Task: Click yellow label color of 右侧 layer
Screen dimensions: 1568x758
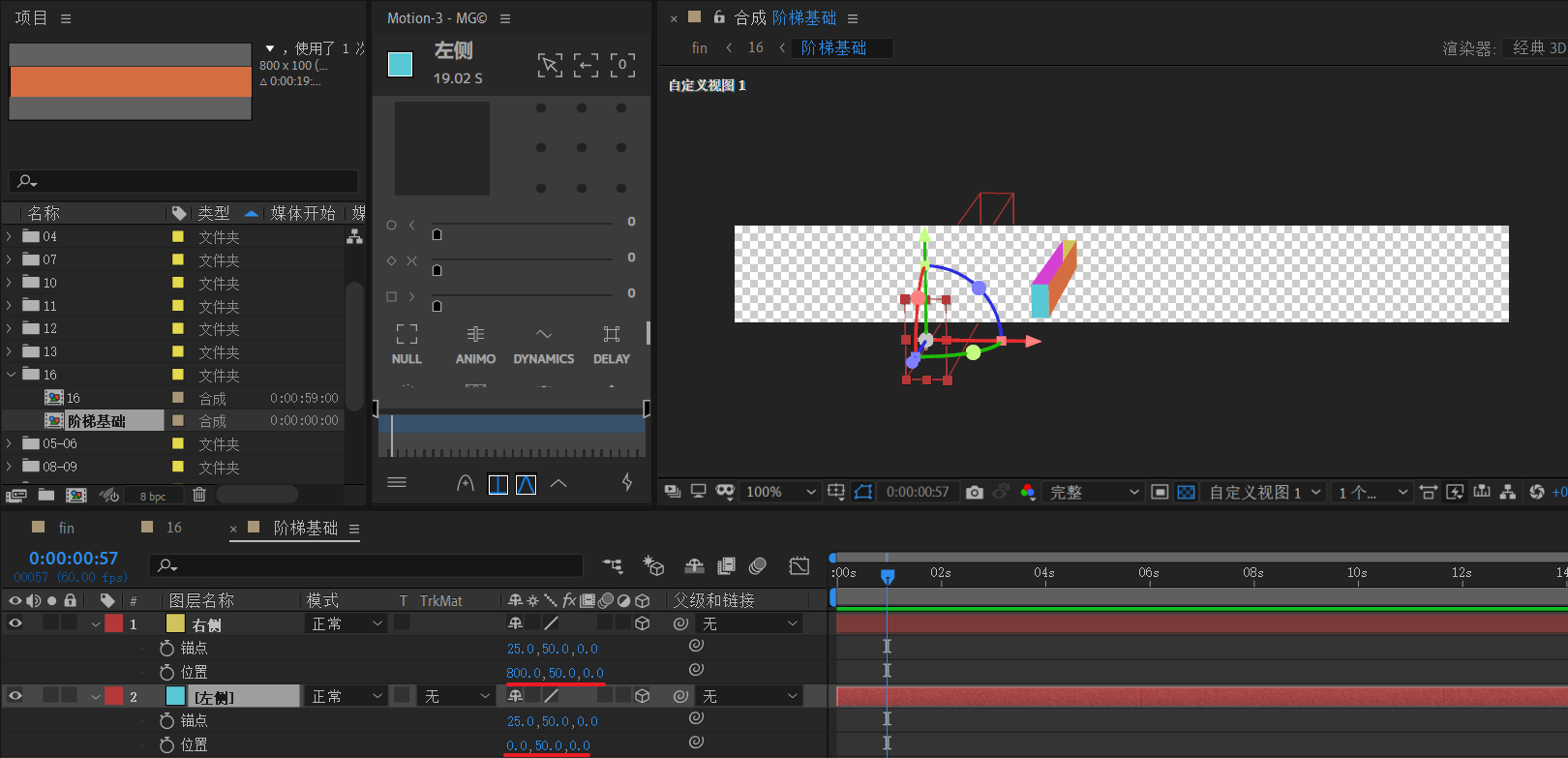Action: (175, 623)
